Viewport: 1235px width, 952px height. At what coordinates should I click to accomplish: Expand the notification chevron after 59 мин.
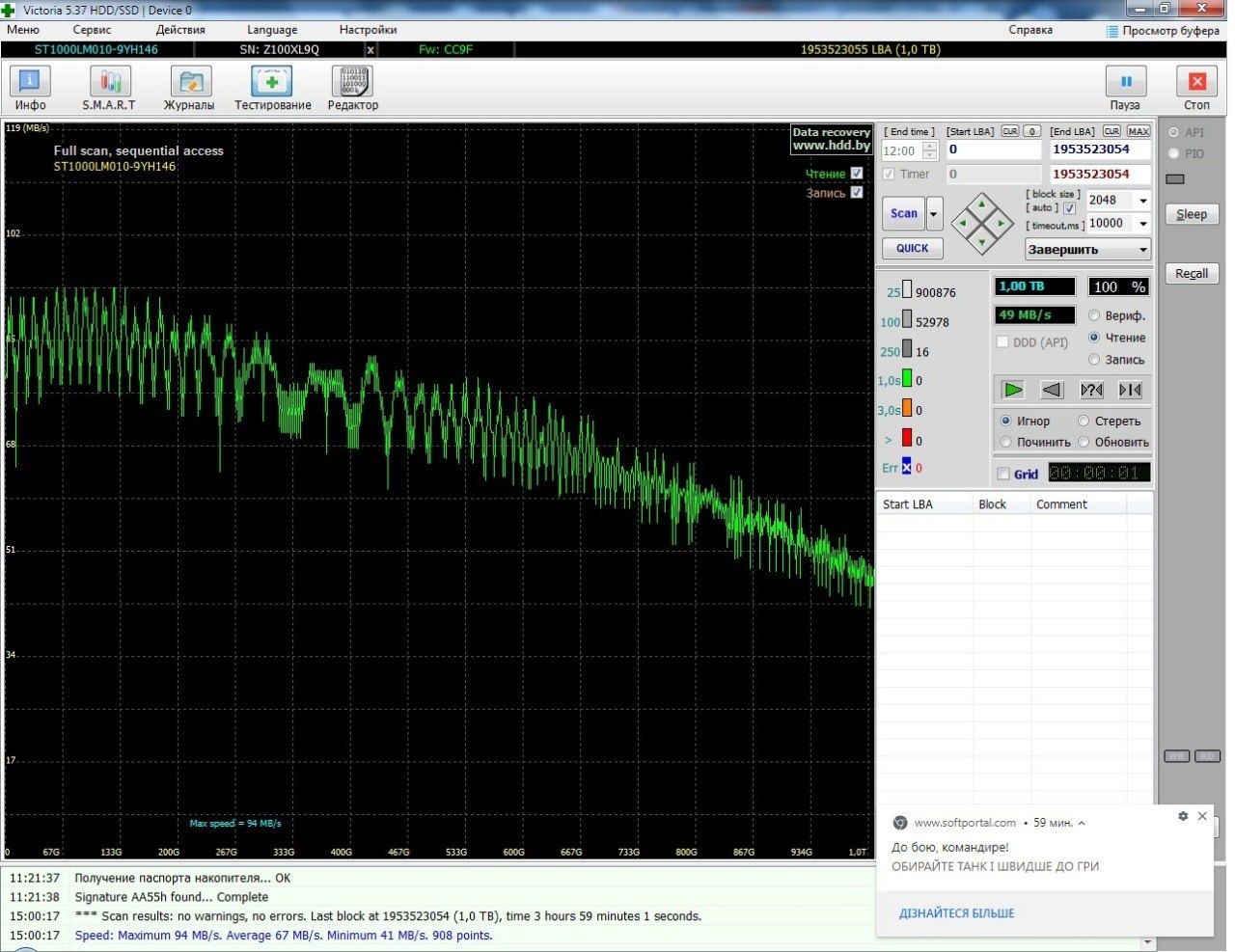pos(1082,823)
